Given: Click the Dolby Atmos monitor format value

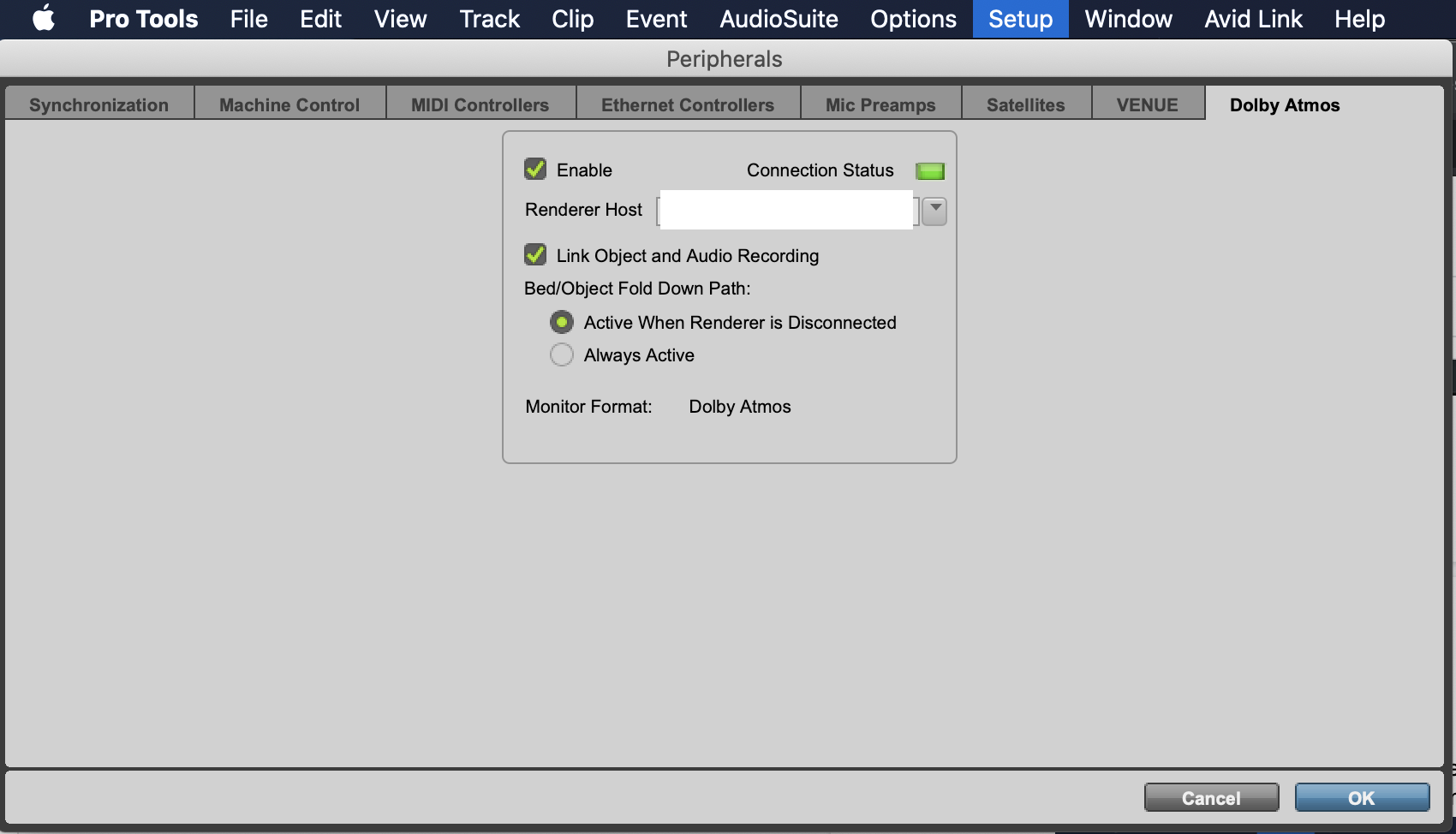Looking at the screenshot, I should [x=740, y=407].
